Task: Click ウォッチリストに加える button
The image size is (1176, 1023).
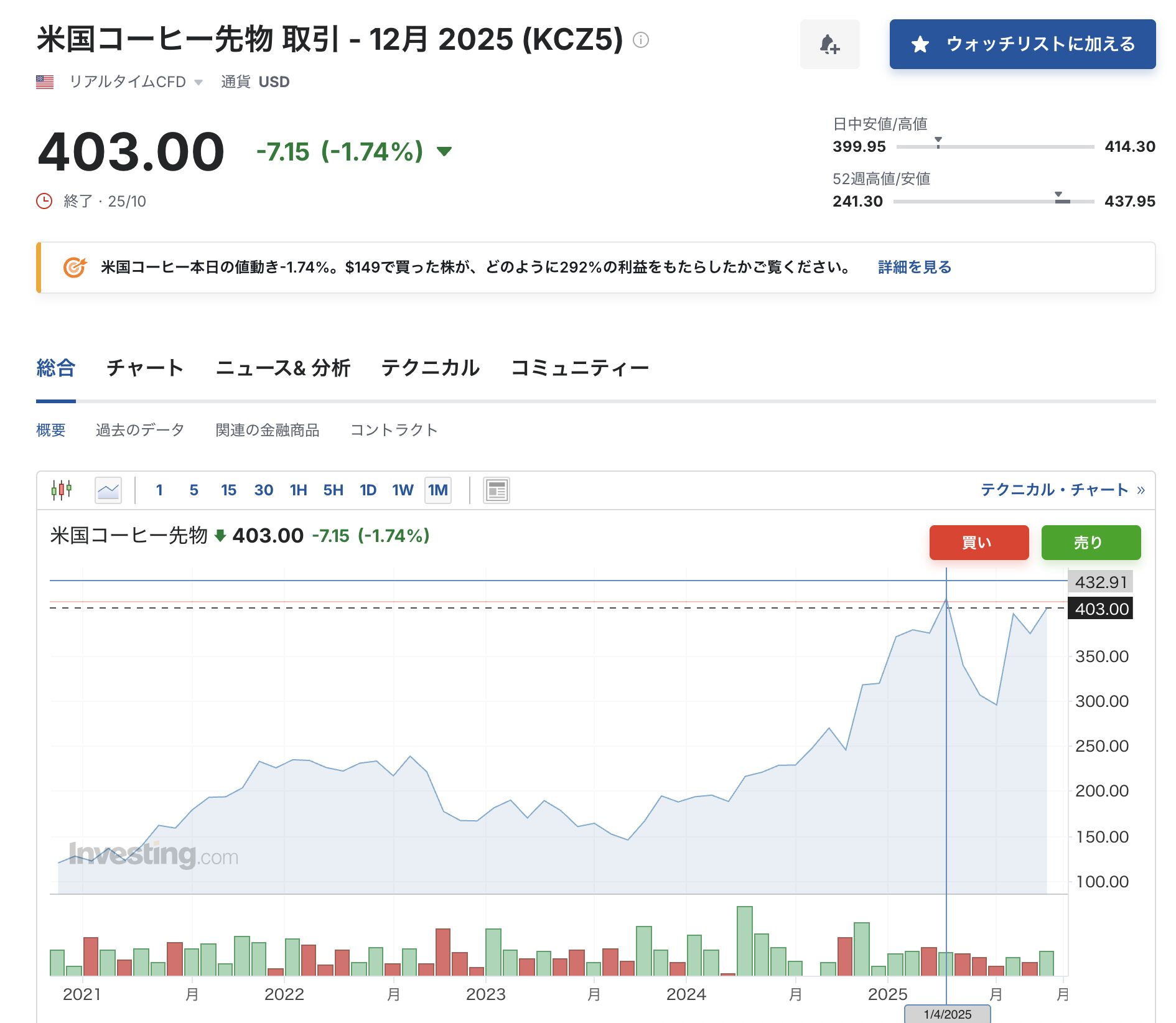Action: [1022, 44]
